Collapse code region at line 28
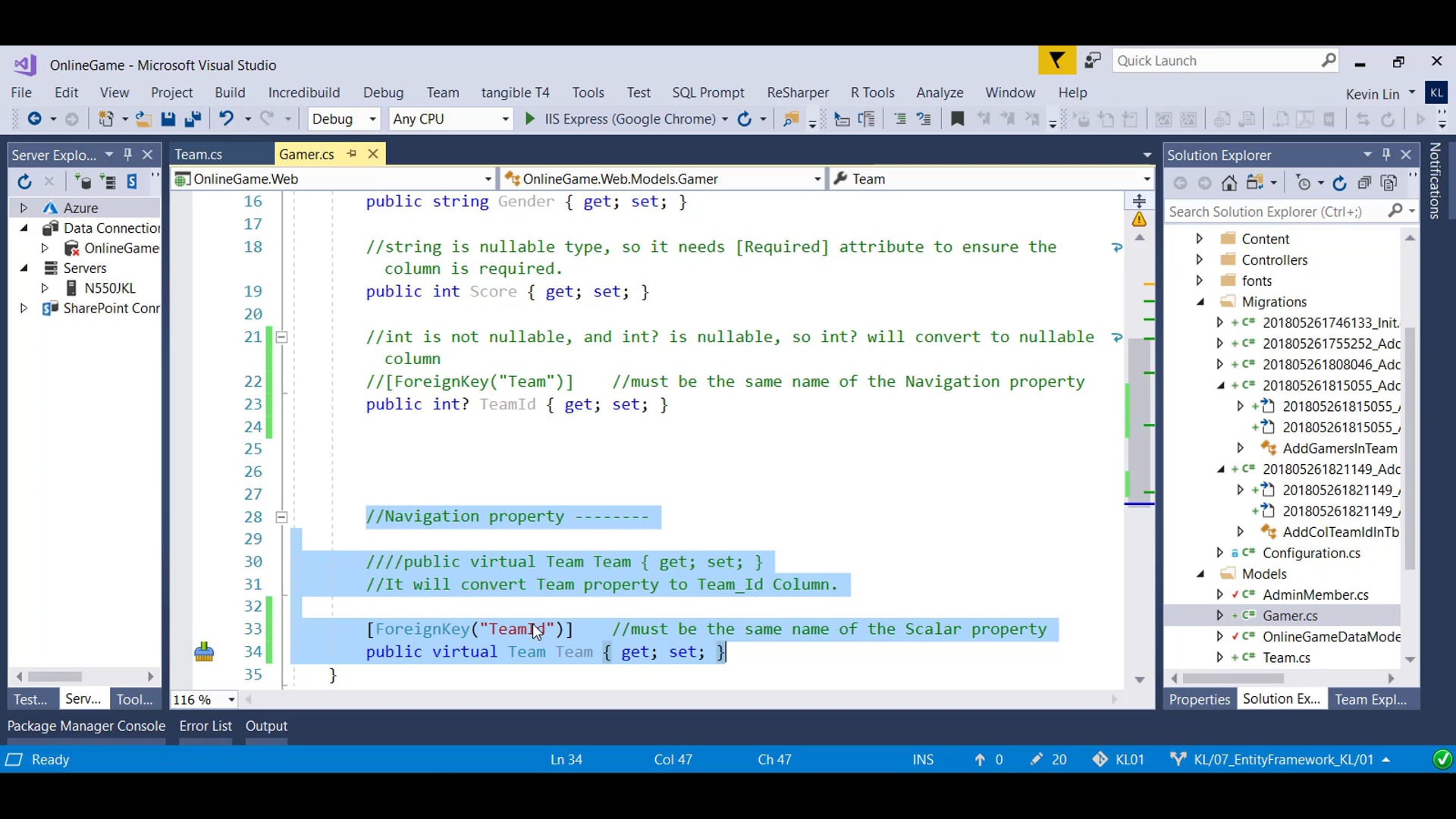The image size is (1456, 819). 281,517
